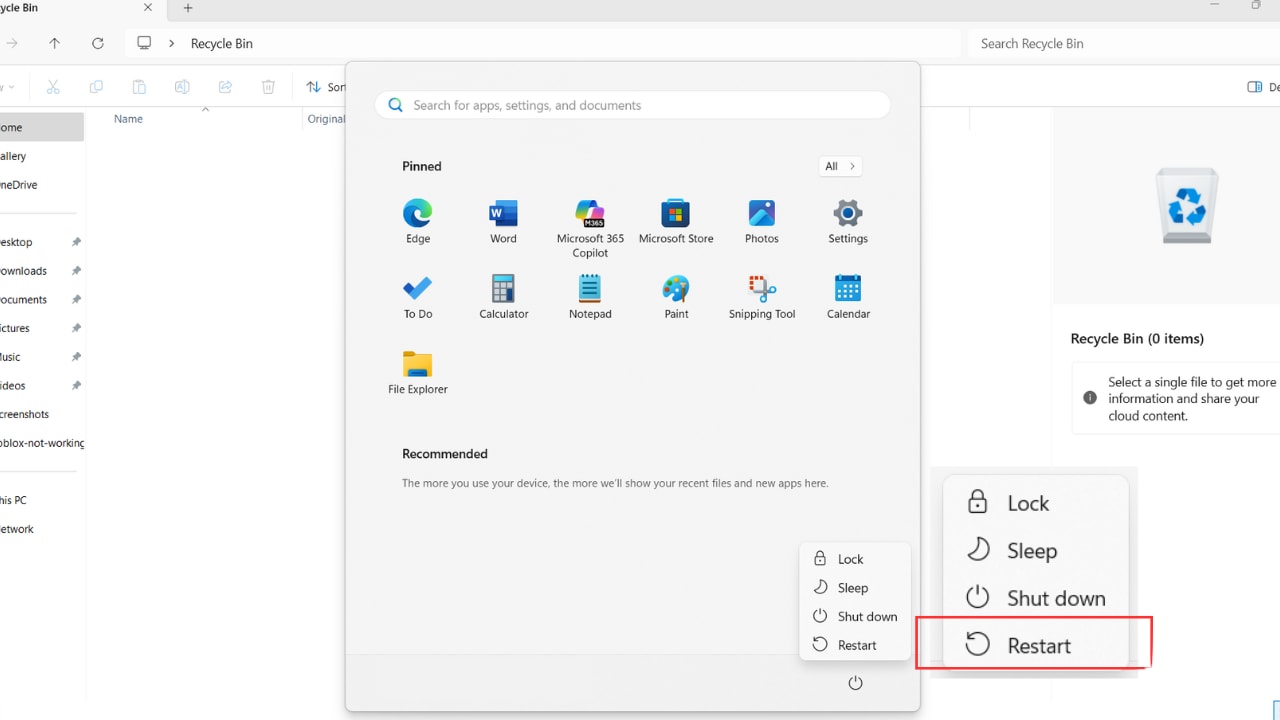Launch Calculator from Start menu

(504, 297)
